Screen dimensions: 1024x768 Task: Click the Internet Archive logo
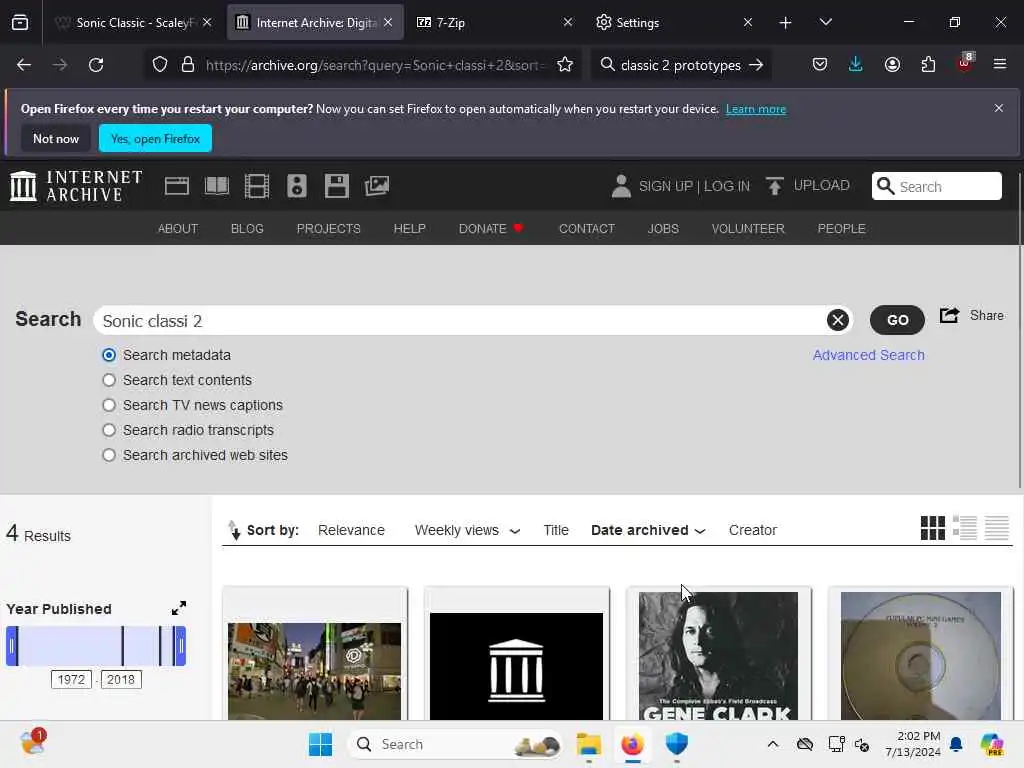[76, 186]
